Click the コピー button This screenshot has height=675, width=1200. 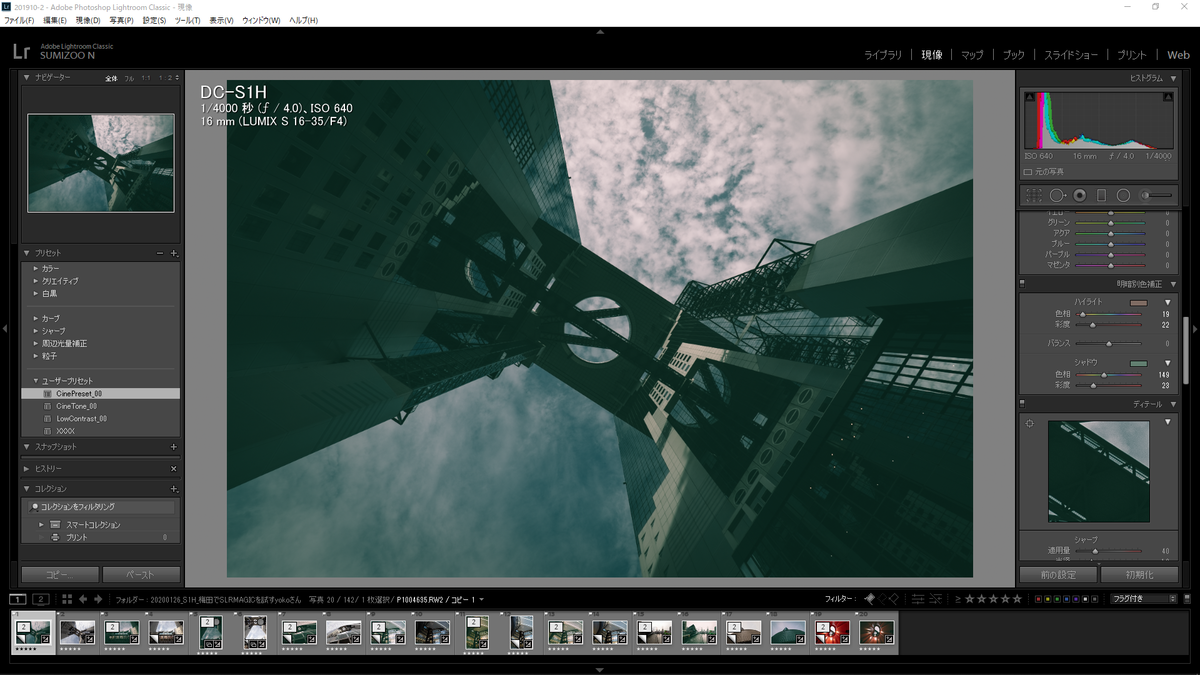(60, 575)
